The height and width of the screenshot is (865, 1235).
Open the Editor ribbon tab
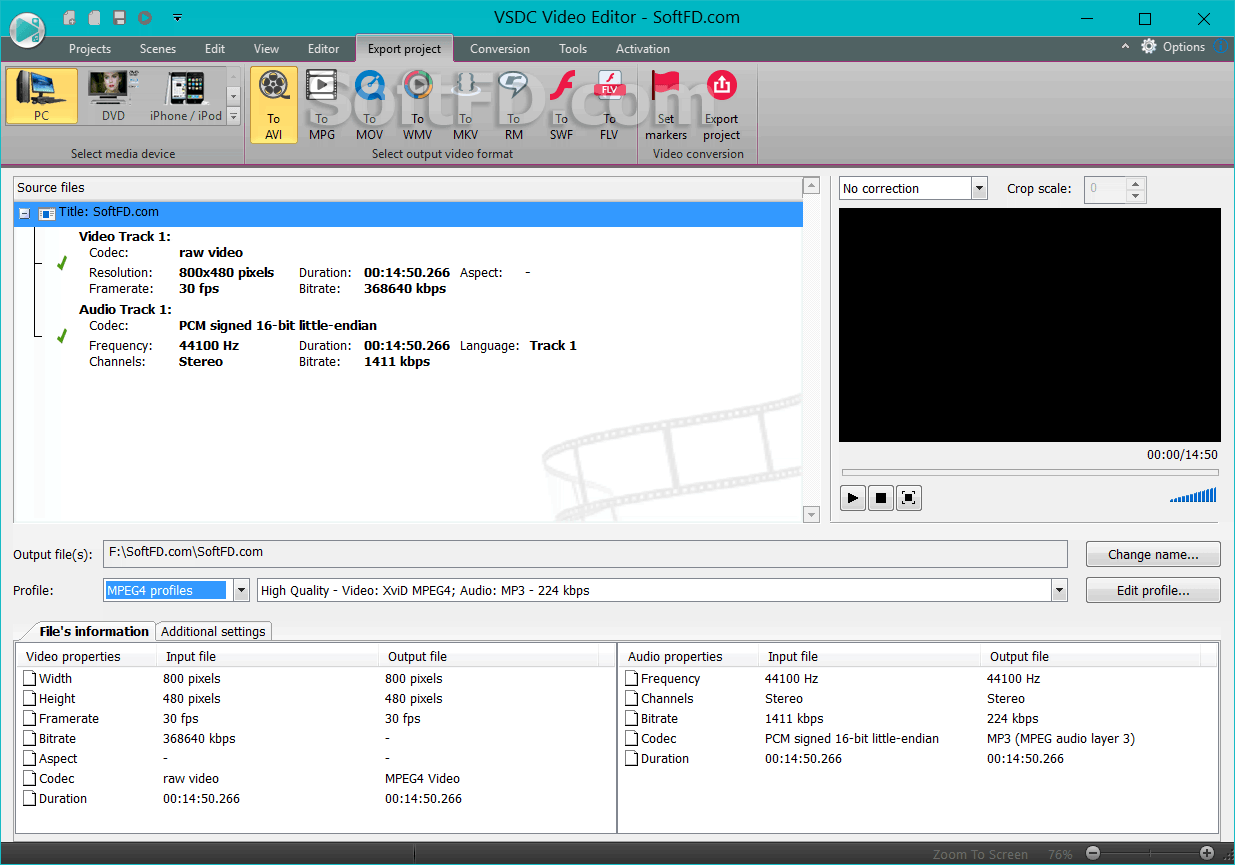(x=323, y=48)
